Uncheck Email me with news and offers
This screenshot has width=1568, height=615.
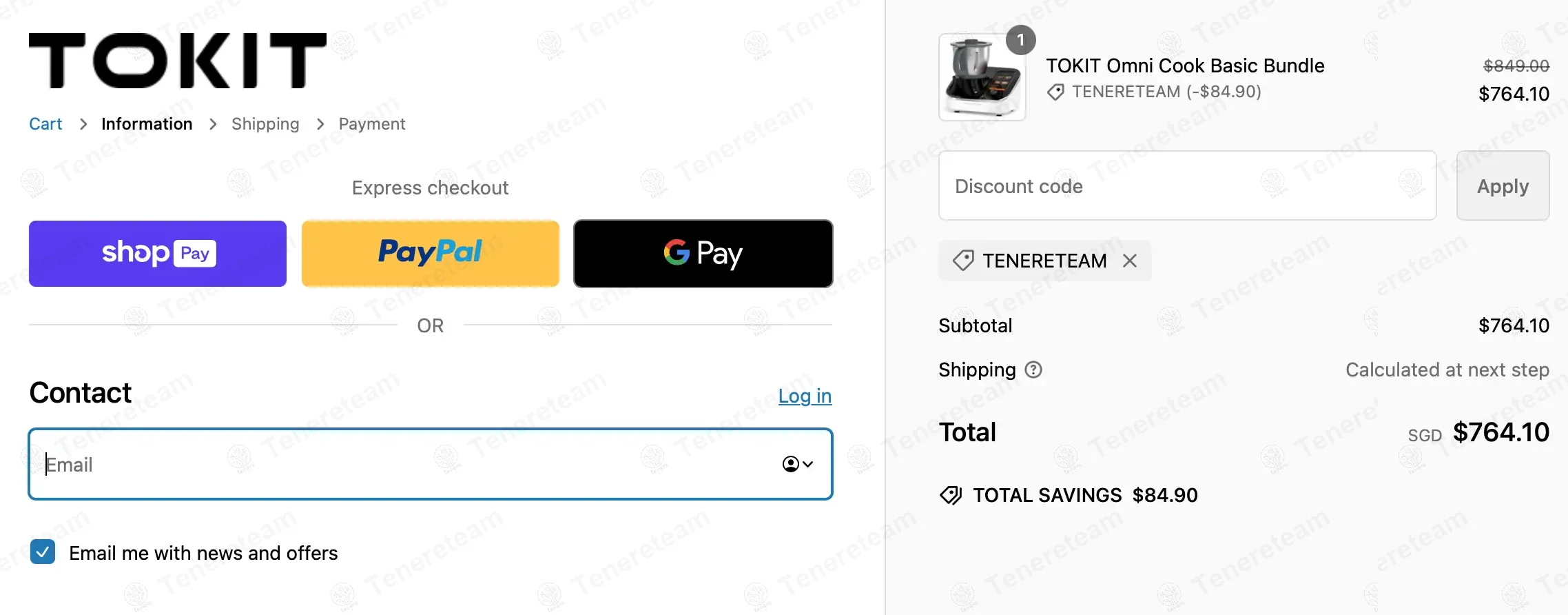pyautogui.click(x=43, y=552)
